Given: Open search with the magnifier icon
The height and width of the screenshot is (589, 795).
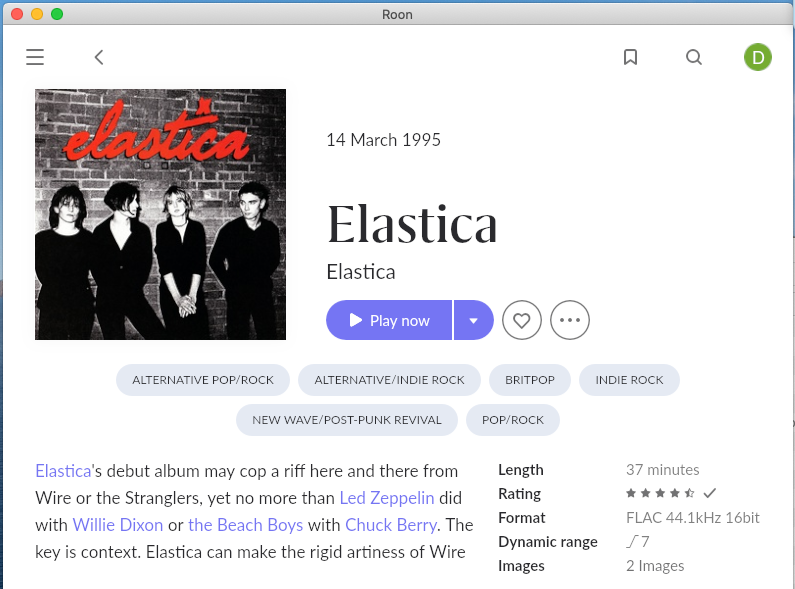Looking at the screenshot, I should pyautogui.click(x=694, y=57).
